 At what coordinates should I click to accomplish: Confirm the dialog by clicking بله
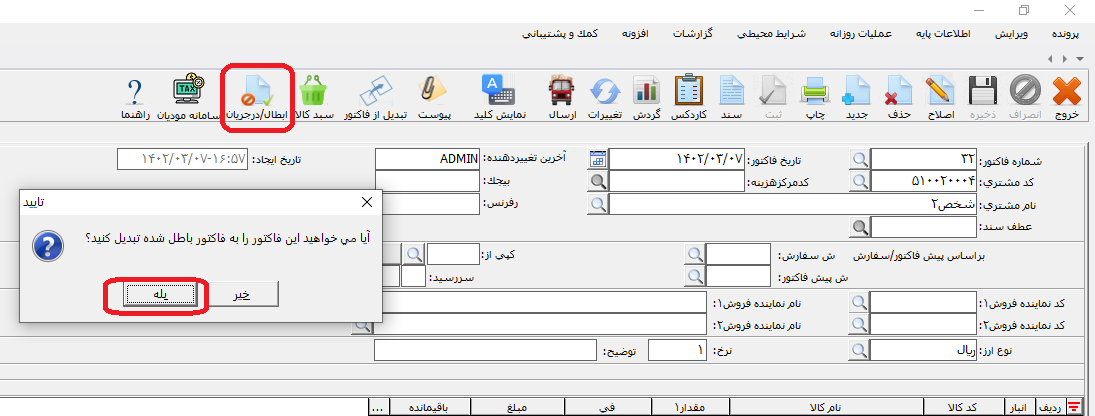click(159, 295)
